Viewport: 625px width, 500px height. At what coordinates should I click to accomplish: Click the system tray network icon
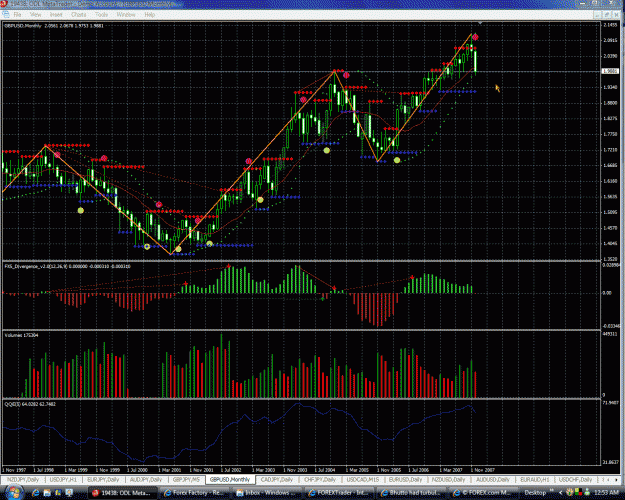(x=576, y=493)
